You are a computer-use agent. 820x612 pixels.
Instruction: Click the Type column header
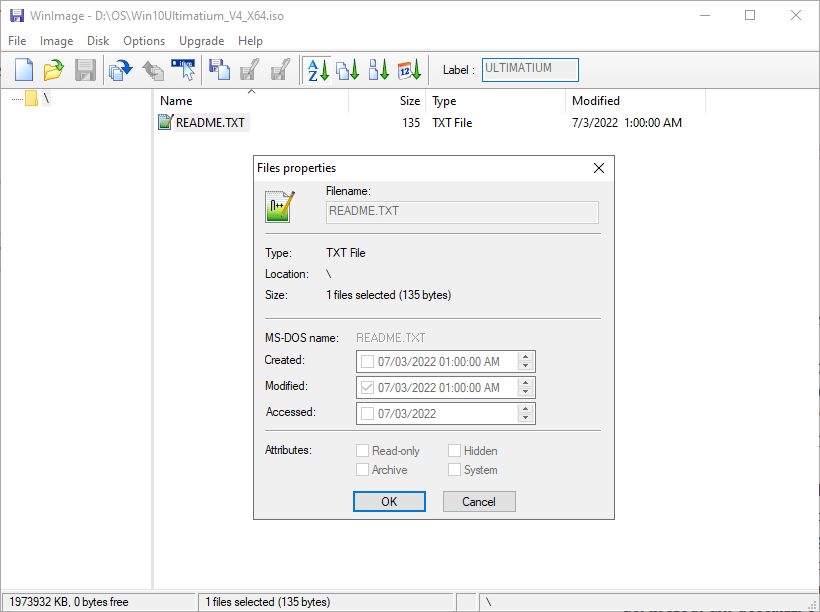[495, 101]
